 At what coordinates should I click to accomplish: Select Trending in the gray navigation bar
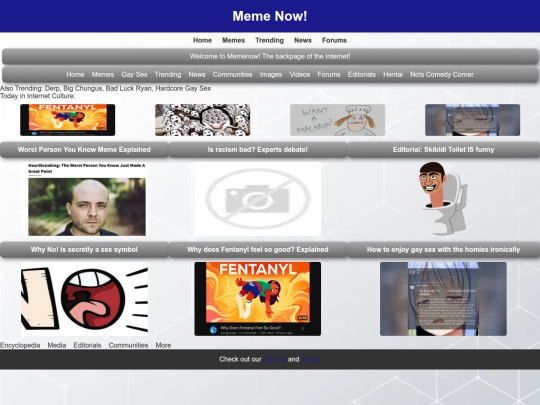168,74
